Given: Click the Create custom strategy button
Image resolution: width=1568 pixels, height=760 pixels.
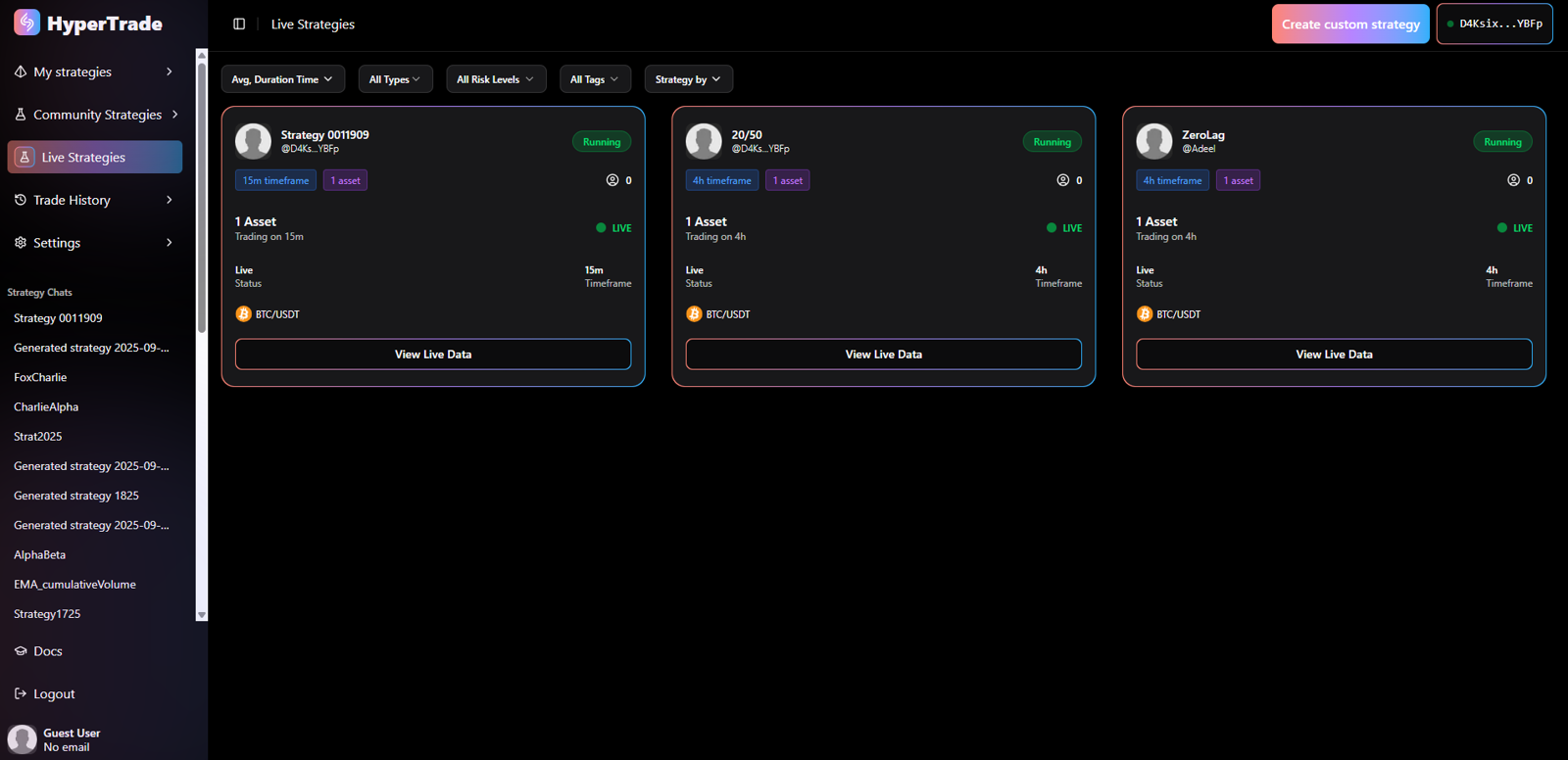Looking at the screenshot, I should (1349, 24).
